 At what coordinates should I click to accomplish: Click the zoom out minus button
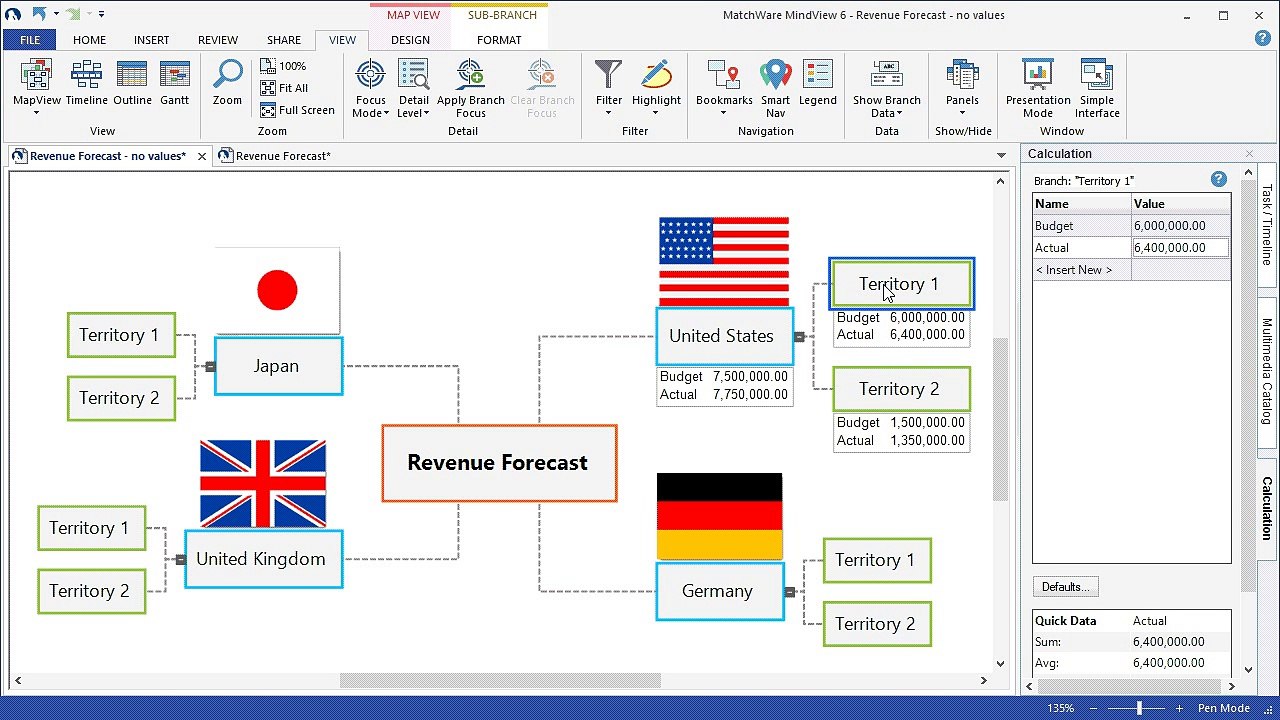pyautogui.click(x=1093, y=708)
